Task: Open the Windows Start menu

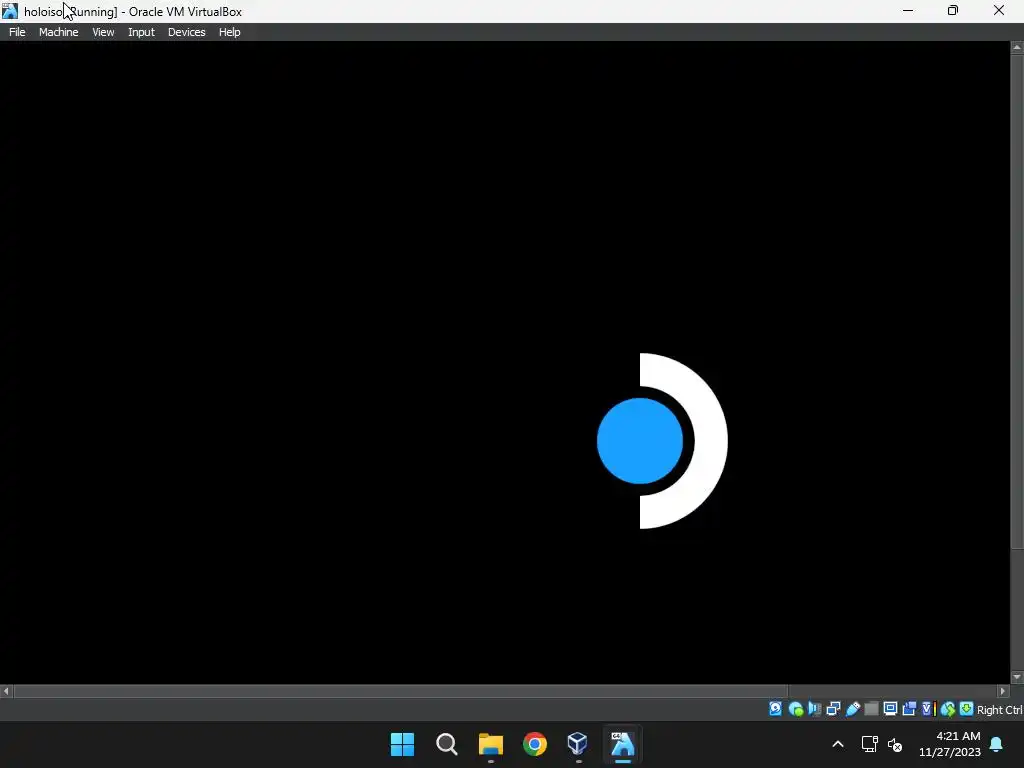Action: click(402, 744)
